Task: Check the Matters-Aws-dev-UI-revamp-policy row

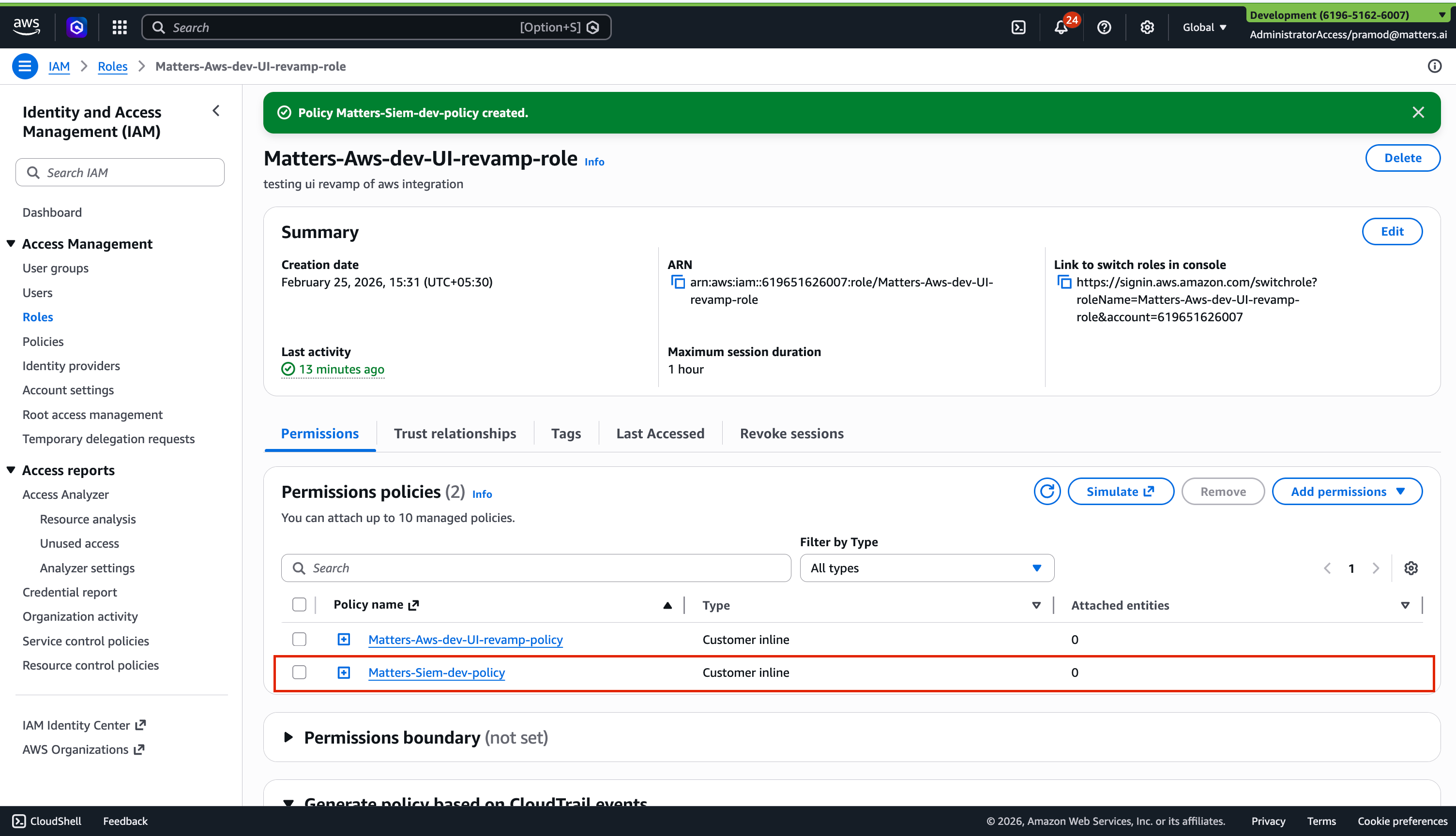Action: (x=299, y=639)
